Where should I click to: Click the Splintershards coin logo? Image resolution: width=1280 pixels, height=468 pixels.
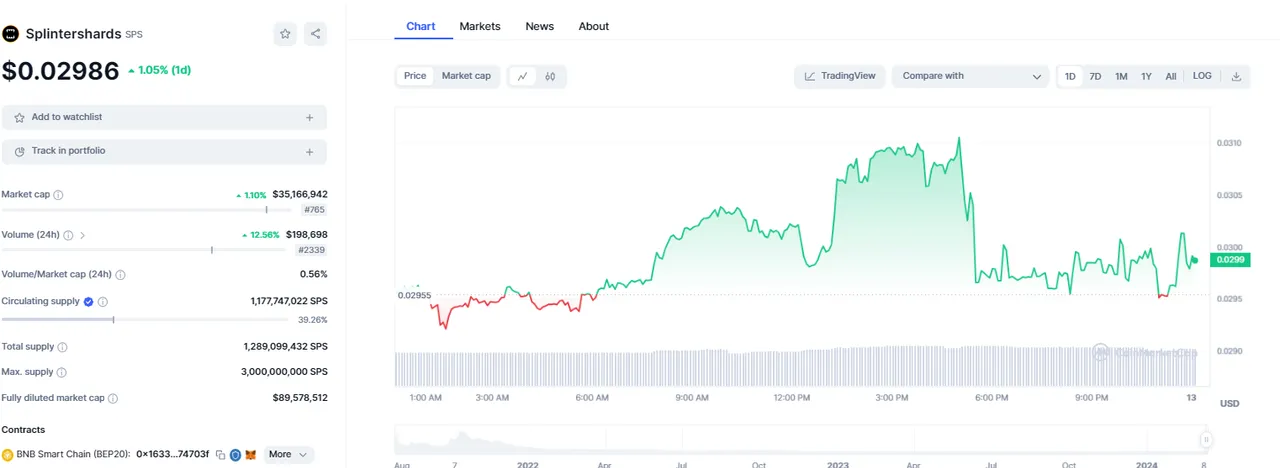coord(11,33)
